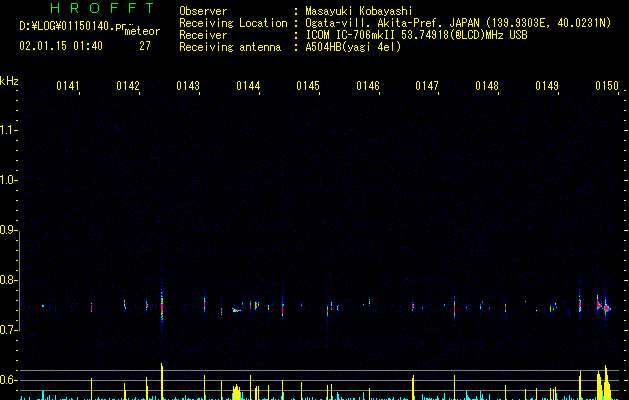The height and width of the screenshot is (400, 629).
Task: Click the HROFFT title text
Action: (x=102, y=8)
